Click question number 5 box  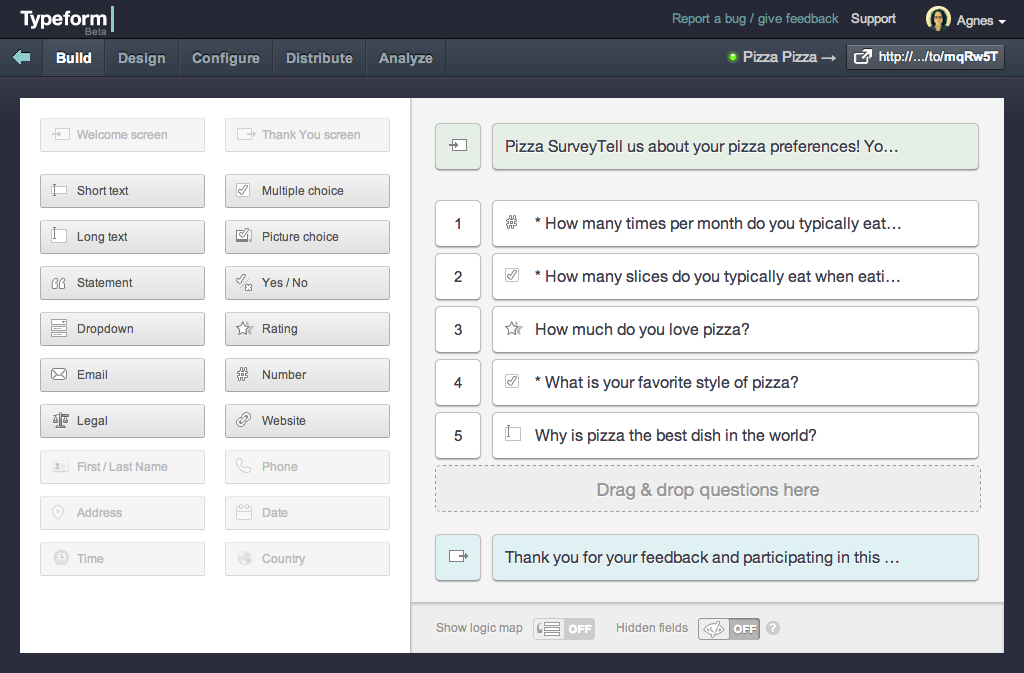(458, 435)
